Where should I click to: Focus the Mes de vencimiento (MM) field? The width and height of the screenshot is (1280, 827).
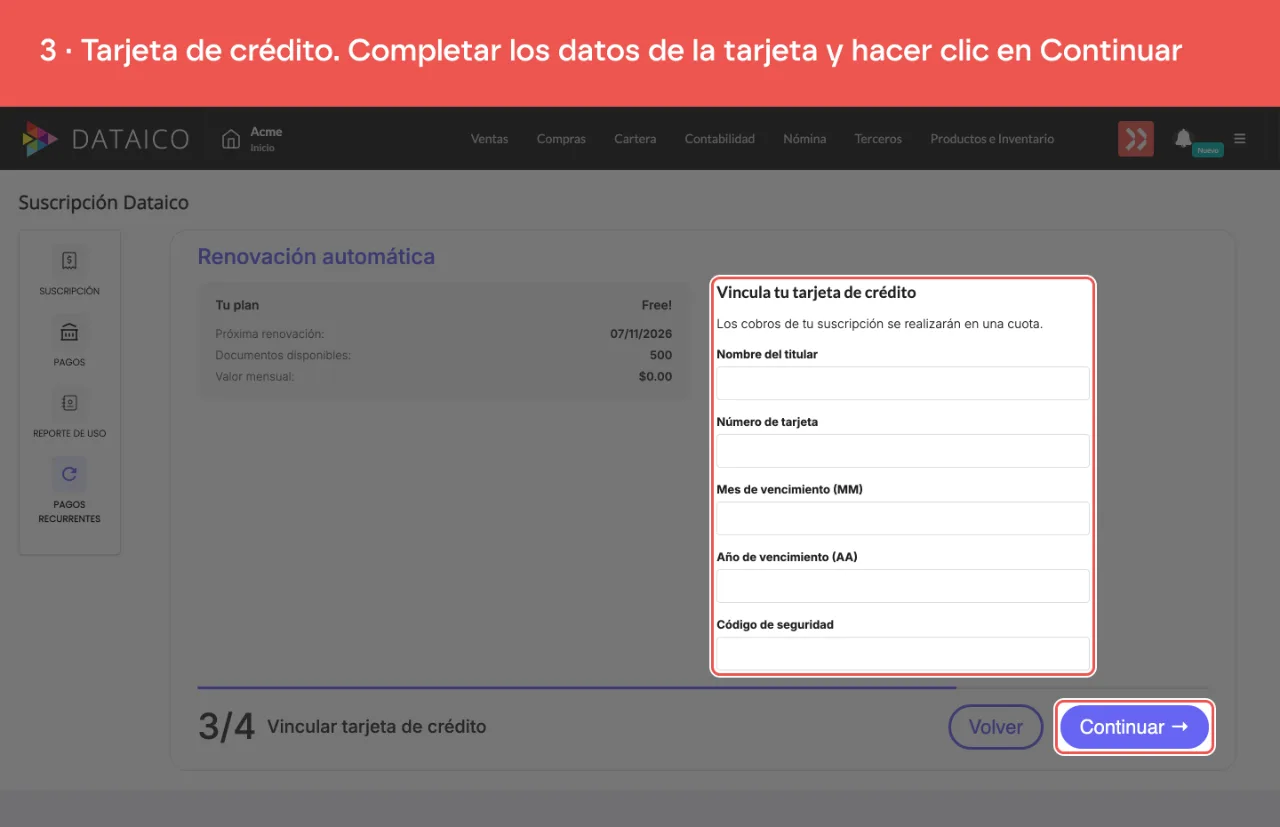click(903, 518)
